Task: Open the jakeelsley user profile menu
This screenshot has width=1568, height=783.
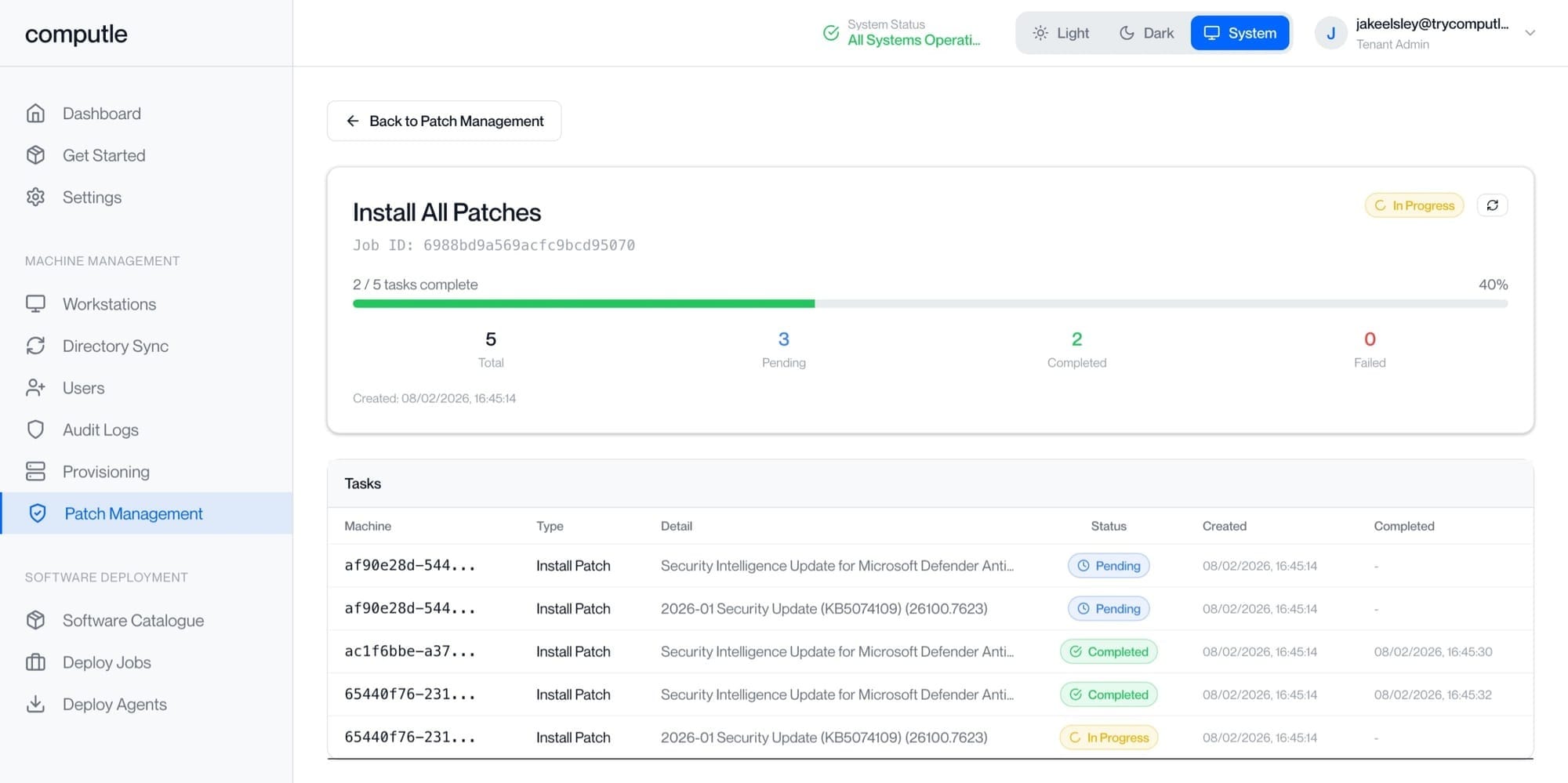Action: [x=1431, y=33]
